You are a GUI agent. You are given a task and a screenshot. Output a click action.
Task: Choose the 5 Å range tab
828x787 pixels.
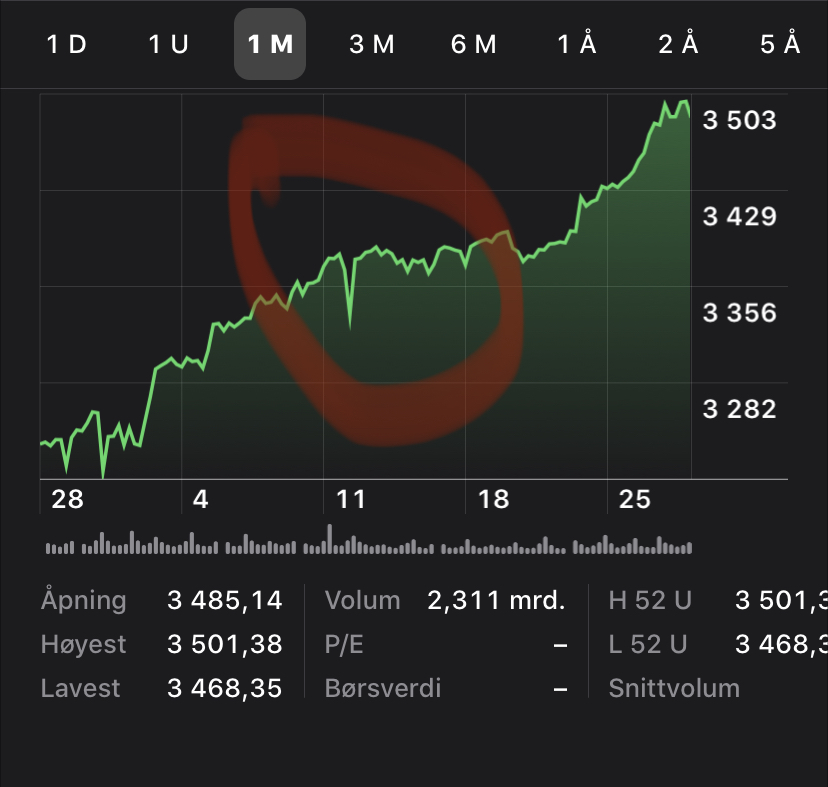(x=780, y=45)
